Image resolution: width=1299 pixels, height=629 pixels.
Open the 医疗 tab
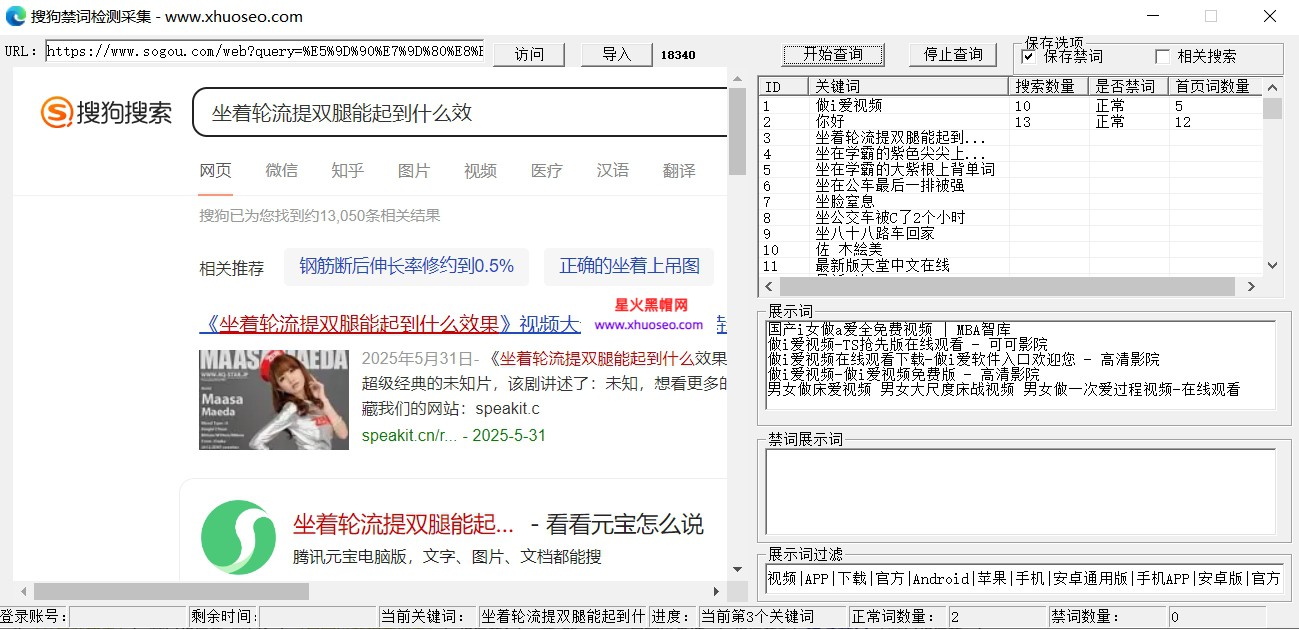tap(546, 170)
